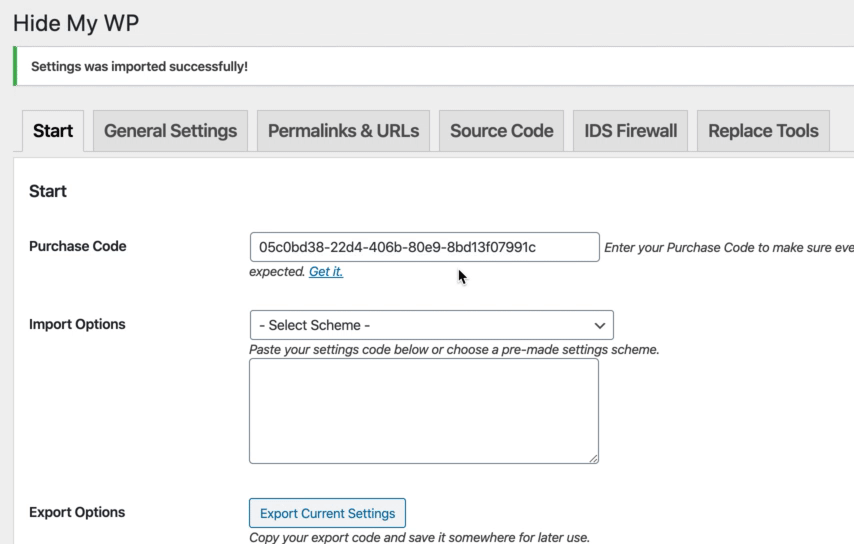
Task: Click the text area resize handle
Action: click(593, 458)
